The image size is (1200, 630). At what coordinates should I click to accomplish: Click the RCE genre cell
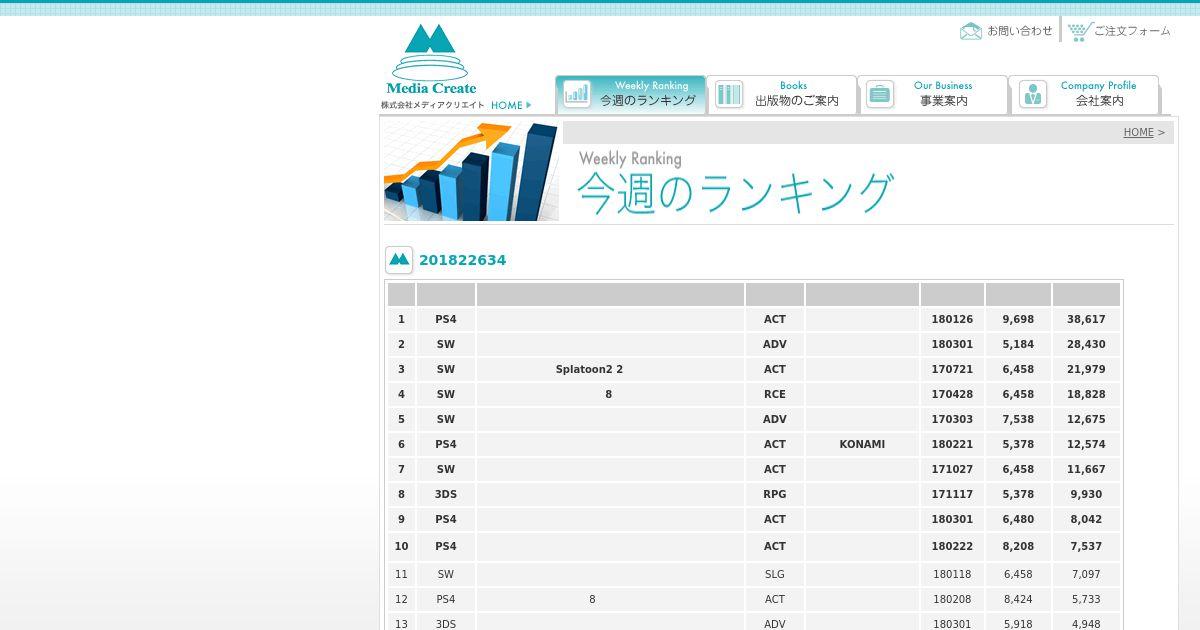(x=775, y=394)
